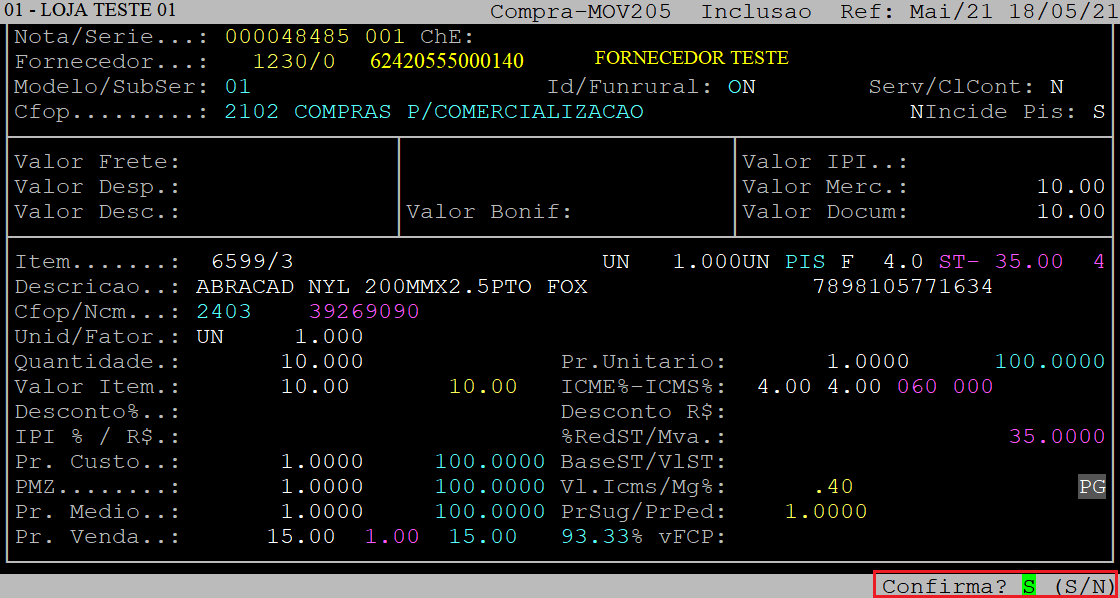The image size is (1120, 598).
Task: Toggle the NIncide Pis S value
Action: pos(1099,112)
